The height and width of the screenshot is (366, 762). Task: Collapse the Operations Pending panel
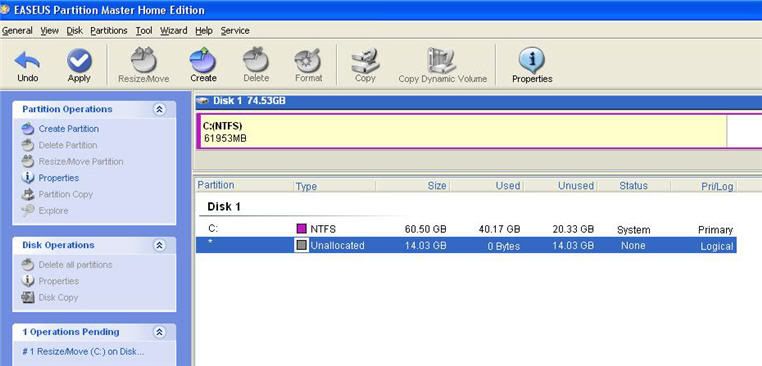[x=159, y=332]
